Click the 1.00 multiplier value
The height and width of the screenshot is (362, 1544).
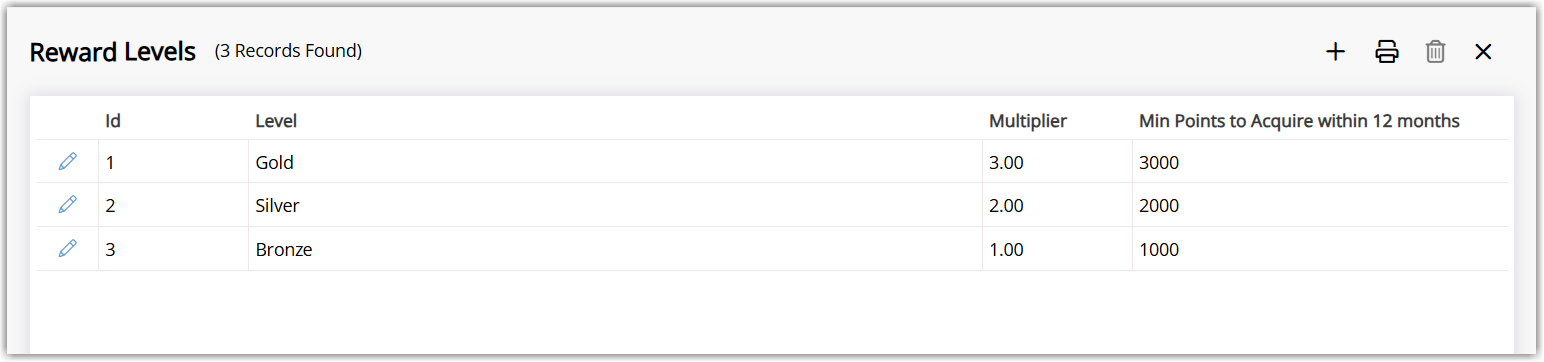(1006, 250)
